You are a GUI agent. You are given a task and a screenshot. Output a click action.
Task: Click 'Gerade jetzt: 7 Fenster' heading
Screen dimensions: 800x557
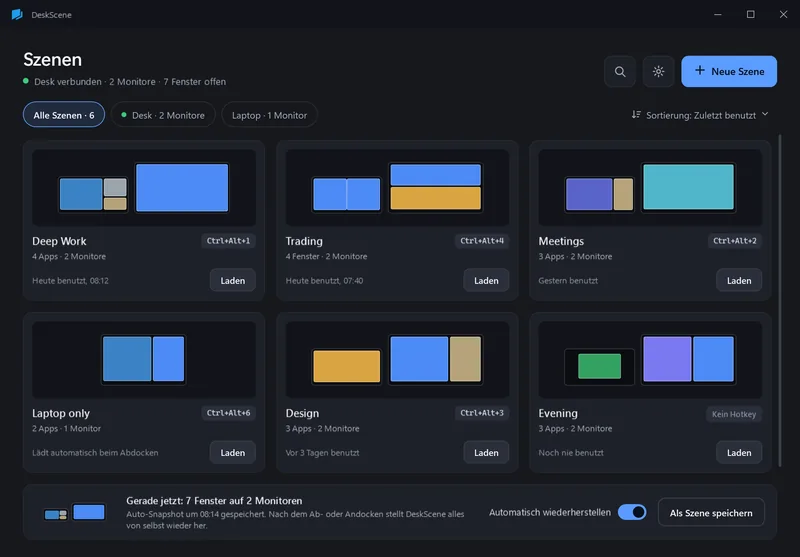coord(214,501)
